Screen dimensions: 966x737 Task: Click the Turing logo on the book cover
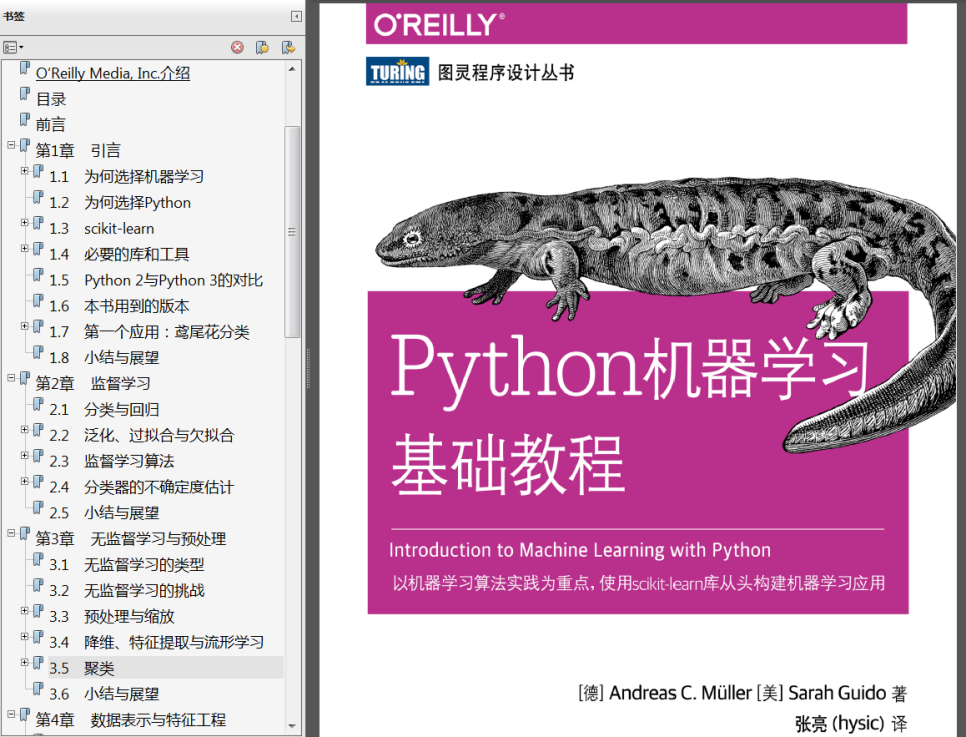click(397, 71)
